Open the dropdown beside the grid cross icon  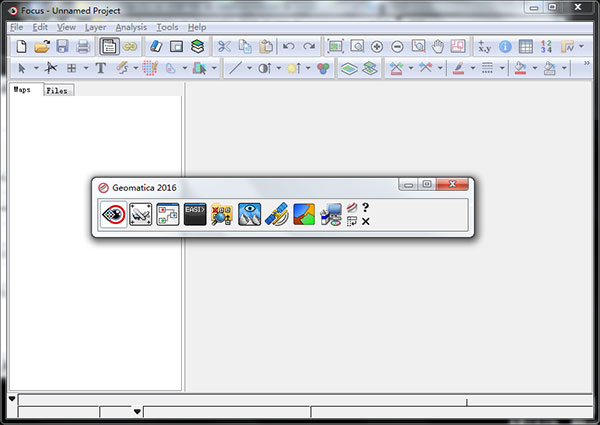[x=86, y=68]
